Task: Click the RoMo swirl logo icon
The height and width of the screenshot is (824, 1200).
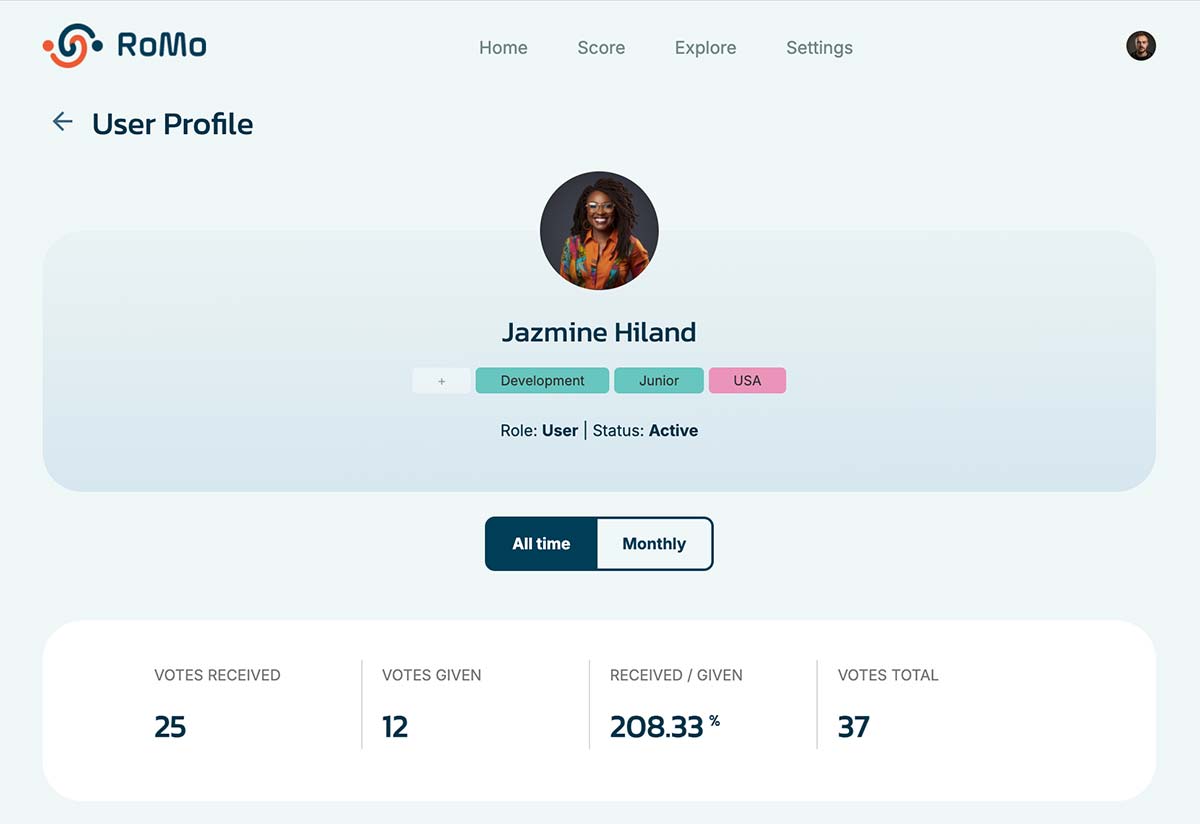Action: [x=72, y=46]
